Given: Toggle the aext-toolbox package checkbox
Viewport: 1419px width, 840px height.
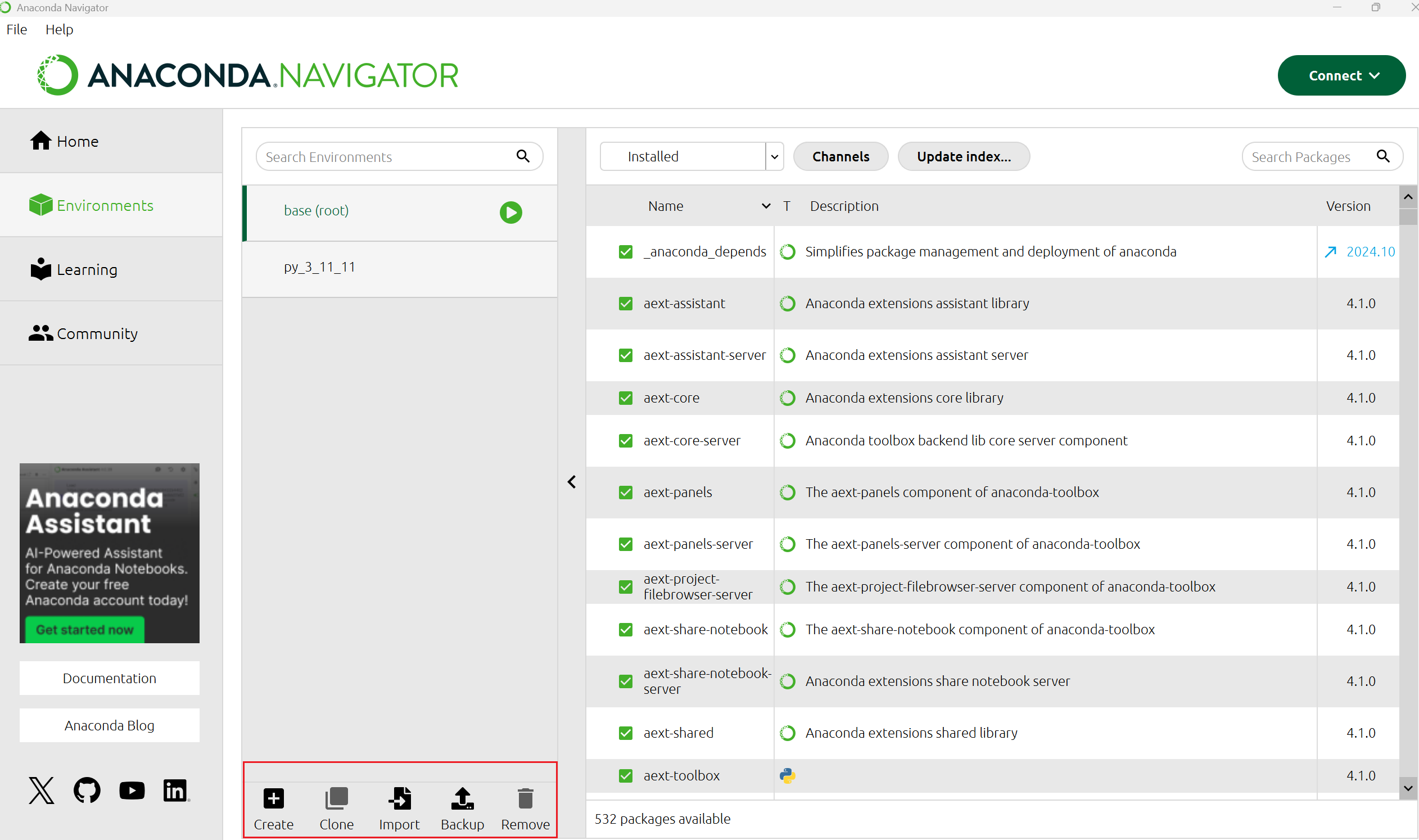Looking at the screenshot, I should click(625, 775).
